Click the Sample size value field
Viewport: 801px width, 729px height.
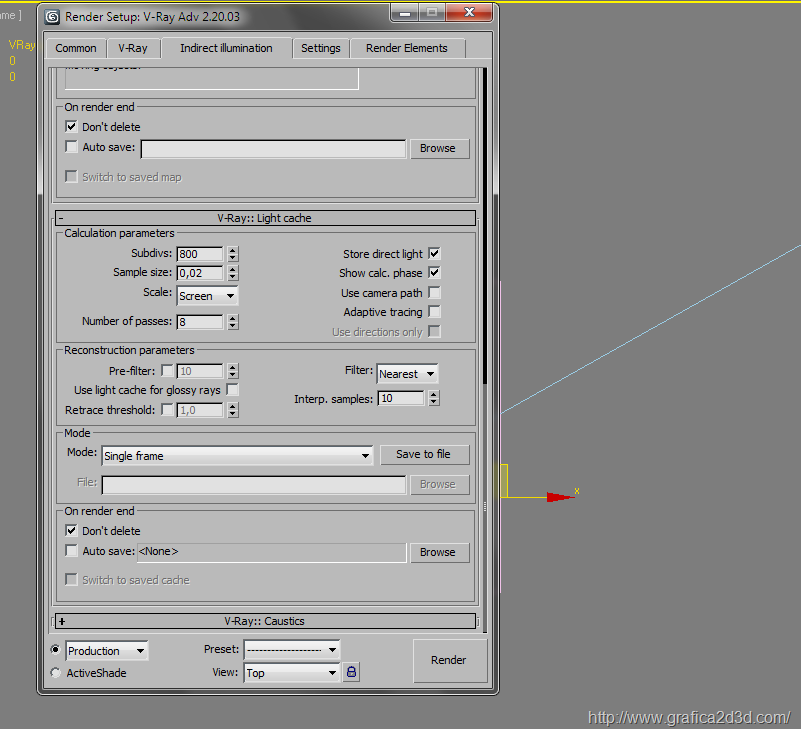pyautogui.click(x=200, y=273)
